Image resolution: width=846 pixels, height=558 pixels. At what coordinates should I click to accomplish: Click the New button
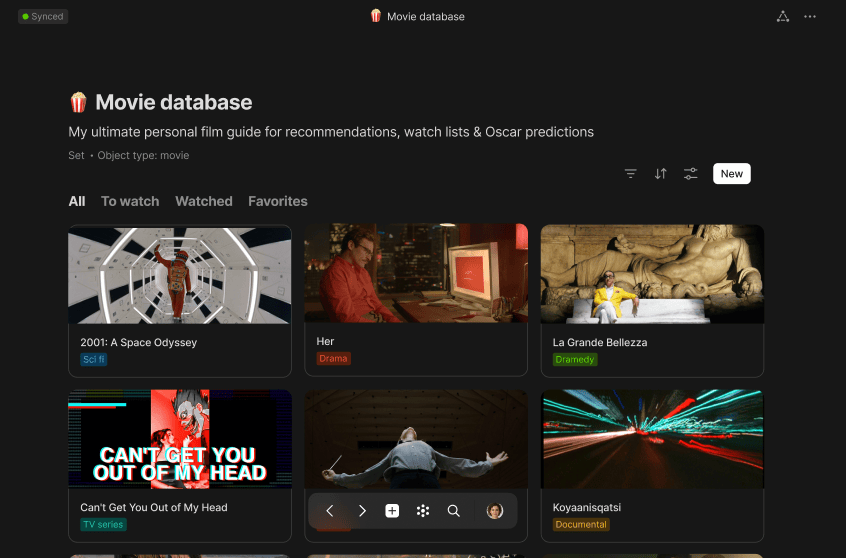coord(732,174)
